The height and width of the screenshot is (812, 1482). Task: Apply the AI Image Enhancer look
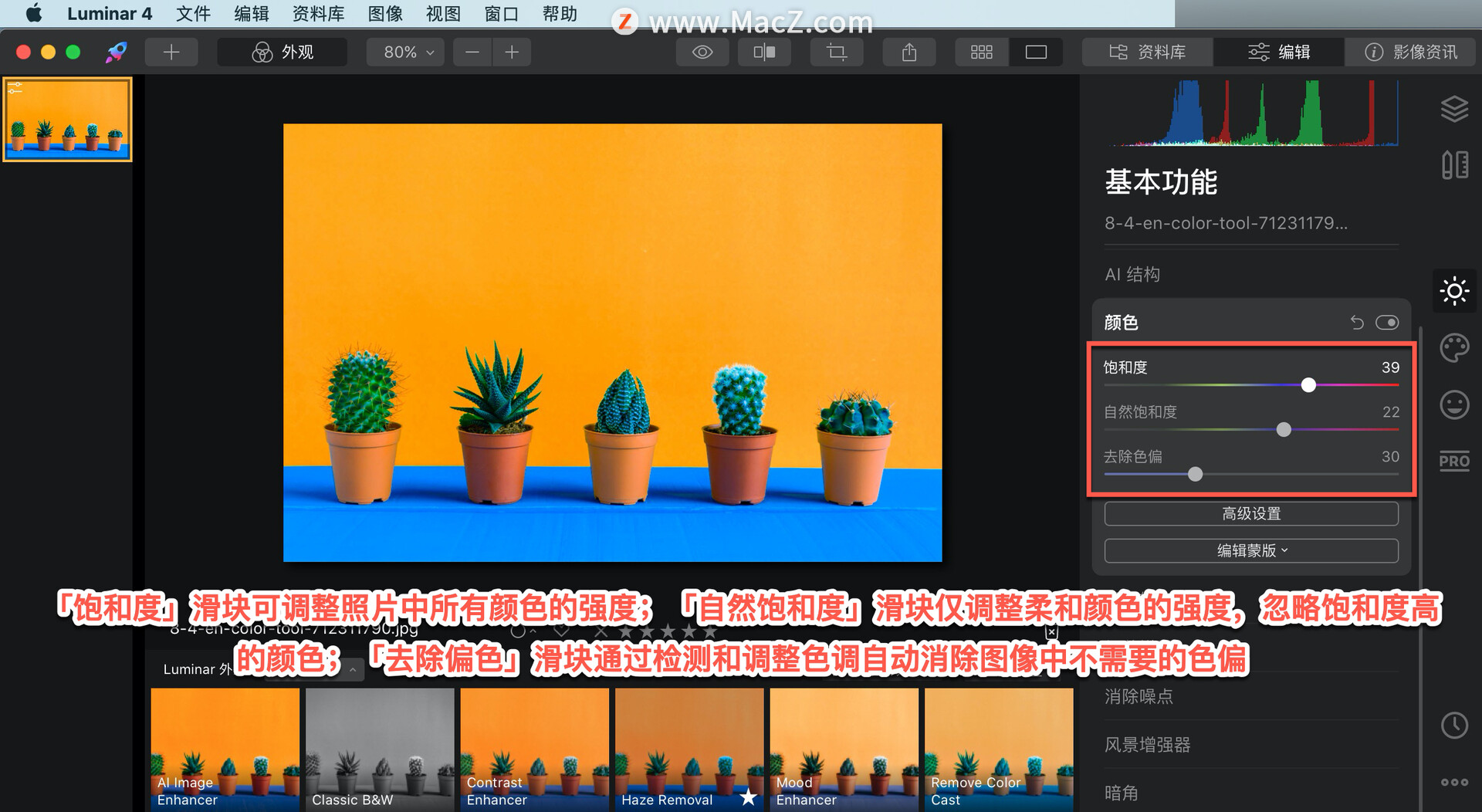(225, 749)
